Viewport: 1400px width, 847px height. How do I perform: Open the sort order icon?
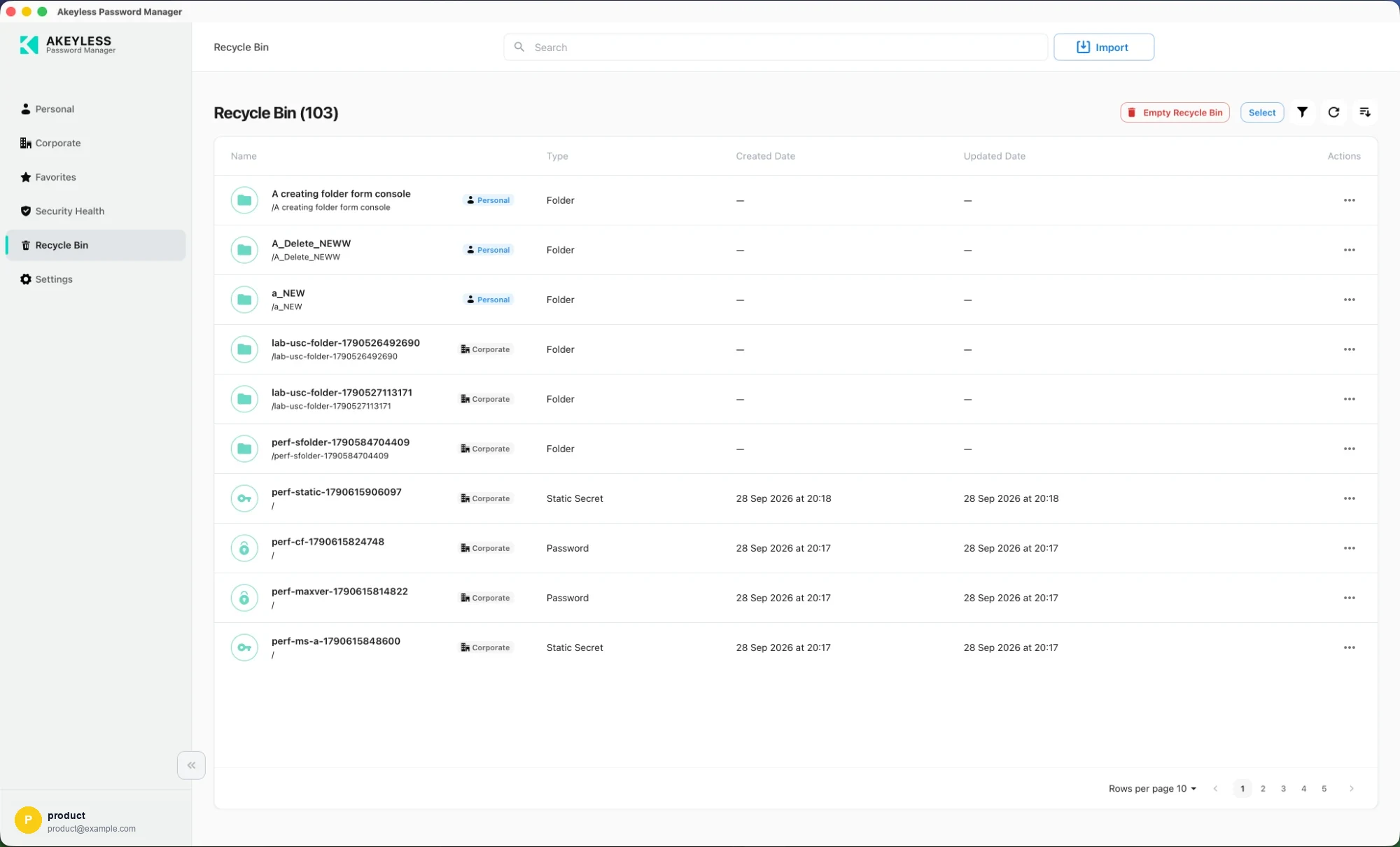click(1365, 112)
